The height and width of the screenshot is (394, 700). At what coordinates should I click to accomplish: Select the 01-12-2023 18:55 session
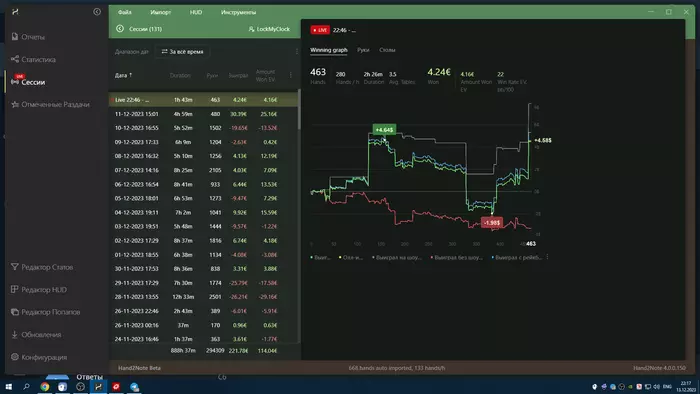pyautogui.click(x=203, y=255)
